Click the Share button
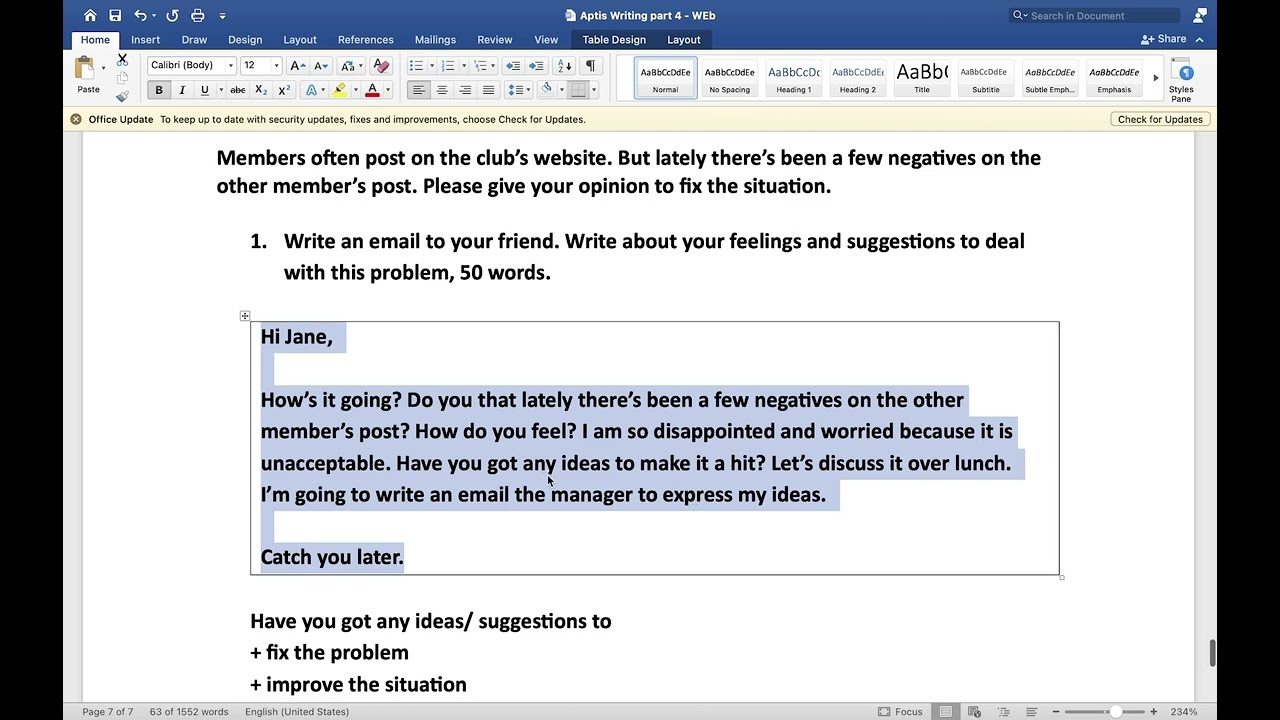1280x720 pixels. 1163,39
